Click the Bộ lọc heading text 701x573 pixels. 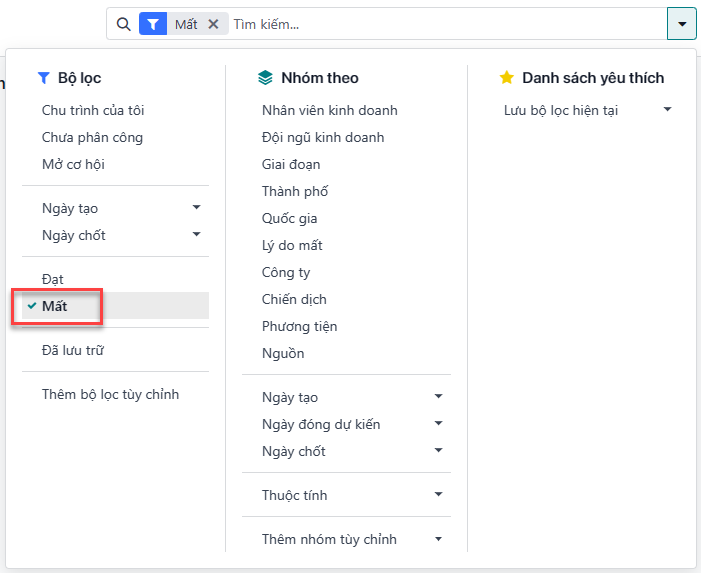(80, 78)
